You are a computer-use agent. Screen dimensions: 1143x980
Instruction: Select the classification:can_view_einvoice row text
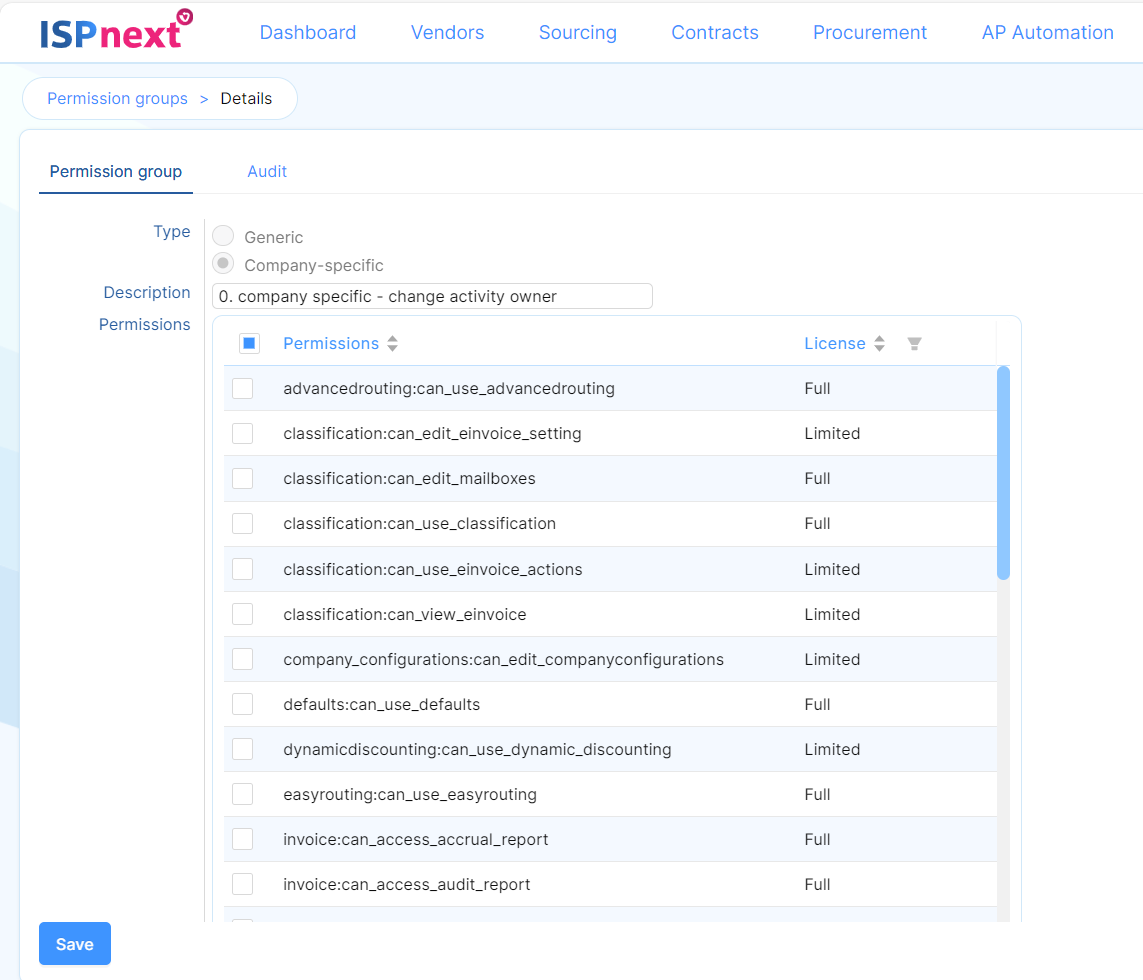405,615
